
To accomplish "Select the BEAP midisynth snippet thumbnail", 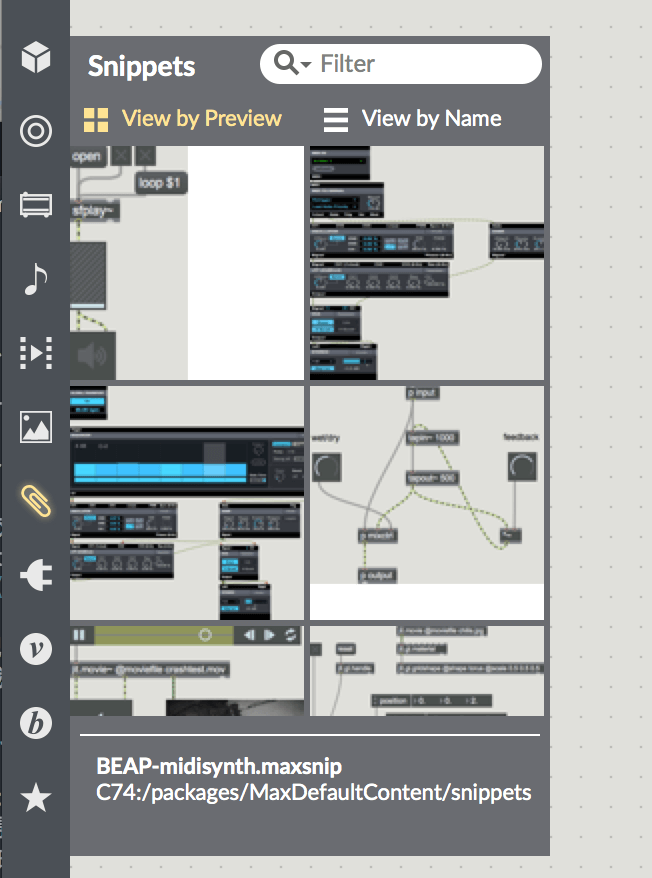I will pos(427,263).
